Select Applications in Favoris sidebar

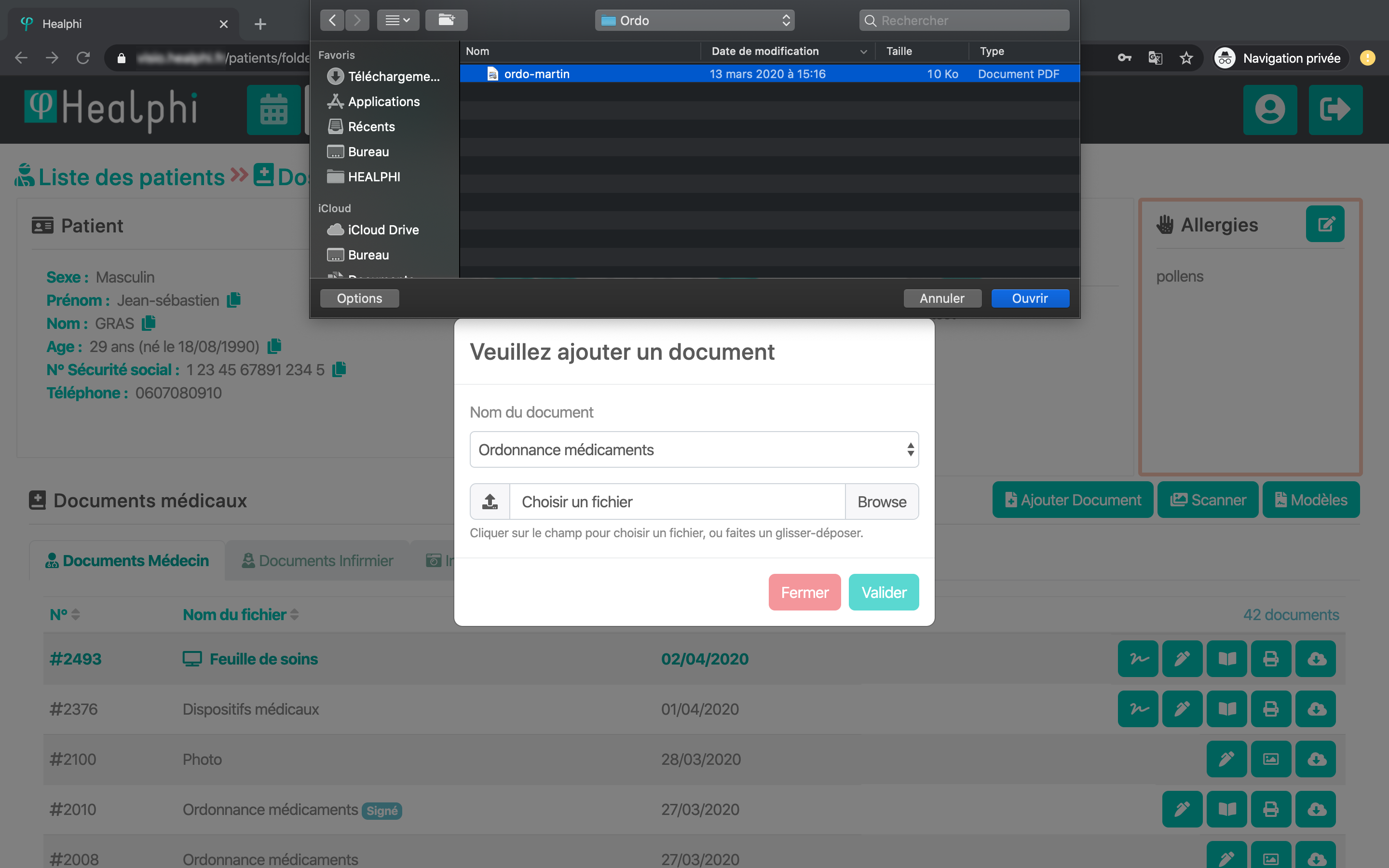point(373,102)
